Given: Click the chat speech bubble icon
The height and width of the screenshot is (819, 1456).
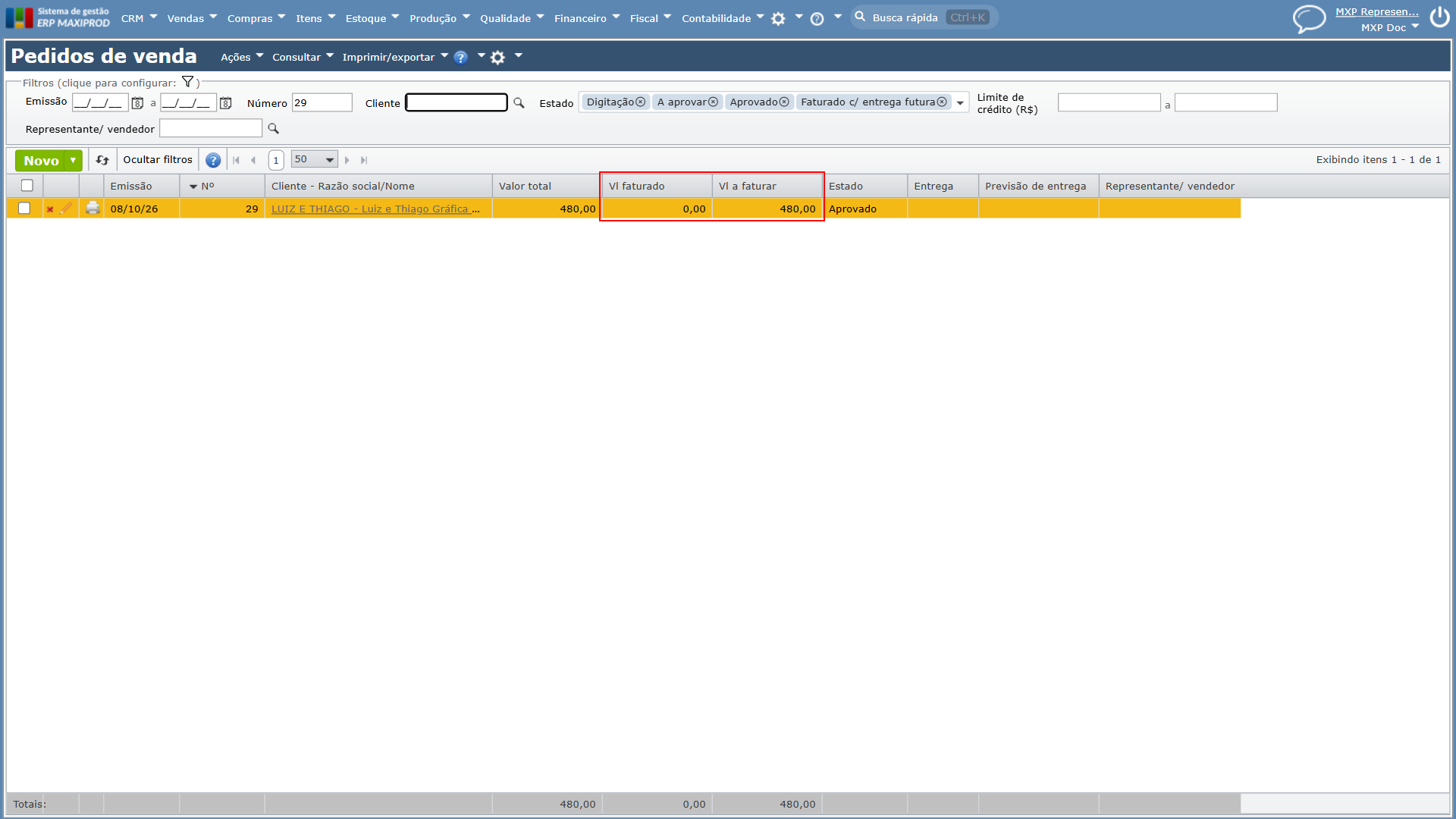Looking at the screenshot, I should (x=1309, y=18).
